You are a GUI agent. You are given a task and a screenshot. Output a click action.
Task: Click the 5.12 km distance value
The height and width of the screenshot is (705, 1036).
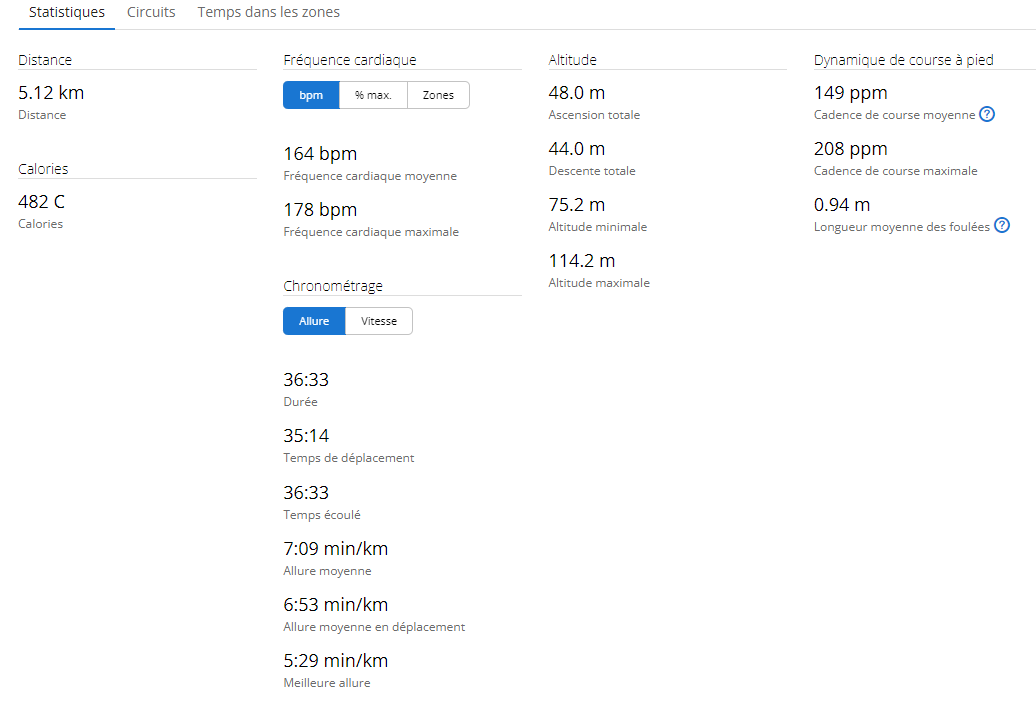pyautogui.click(x=51, y=93)
